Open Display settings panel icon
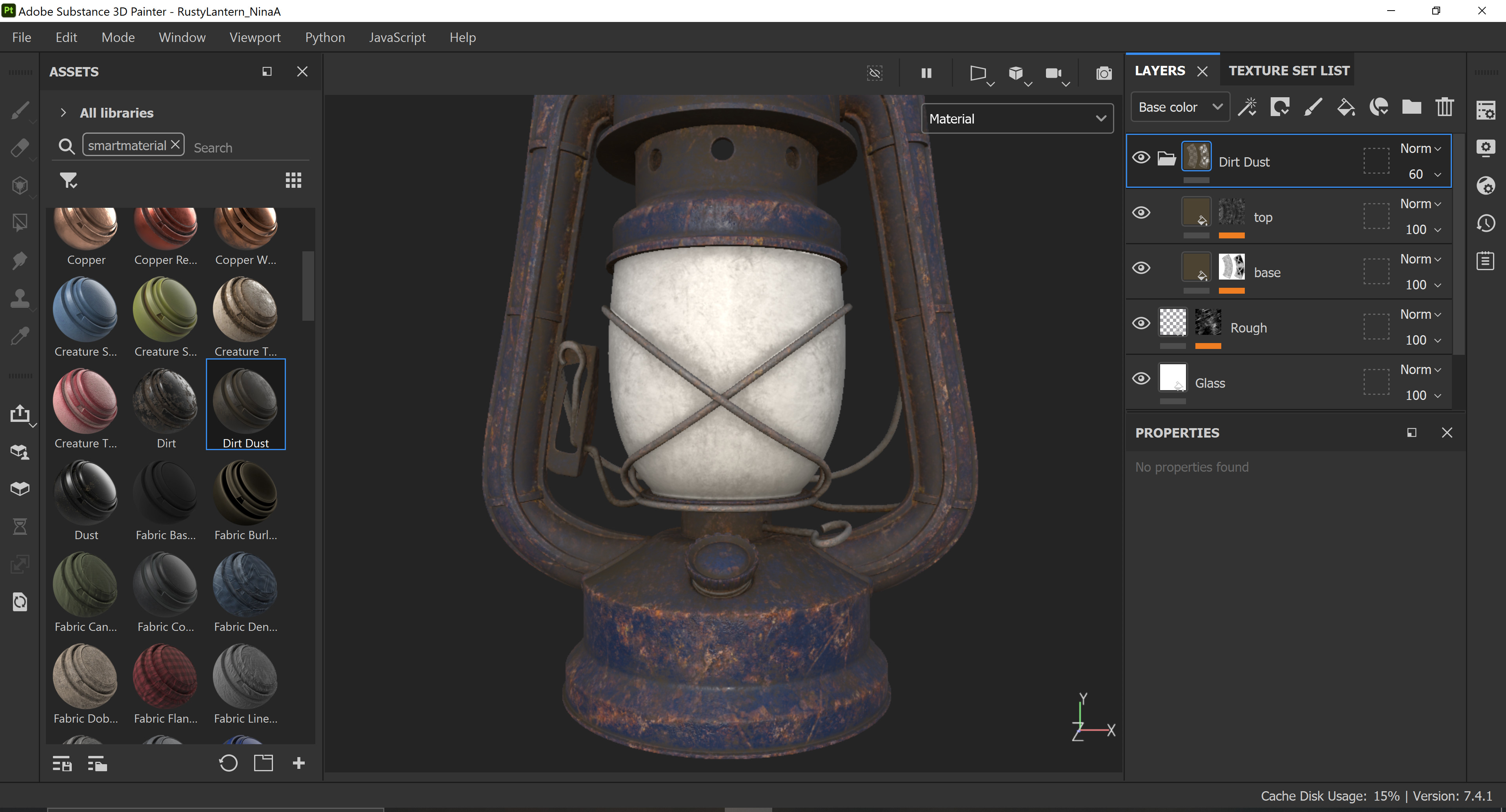The width and height of the screenshot is (1506, 812). coord(1486,147)
